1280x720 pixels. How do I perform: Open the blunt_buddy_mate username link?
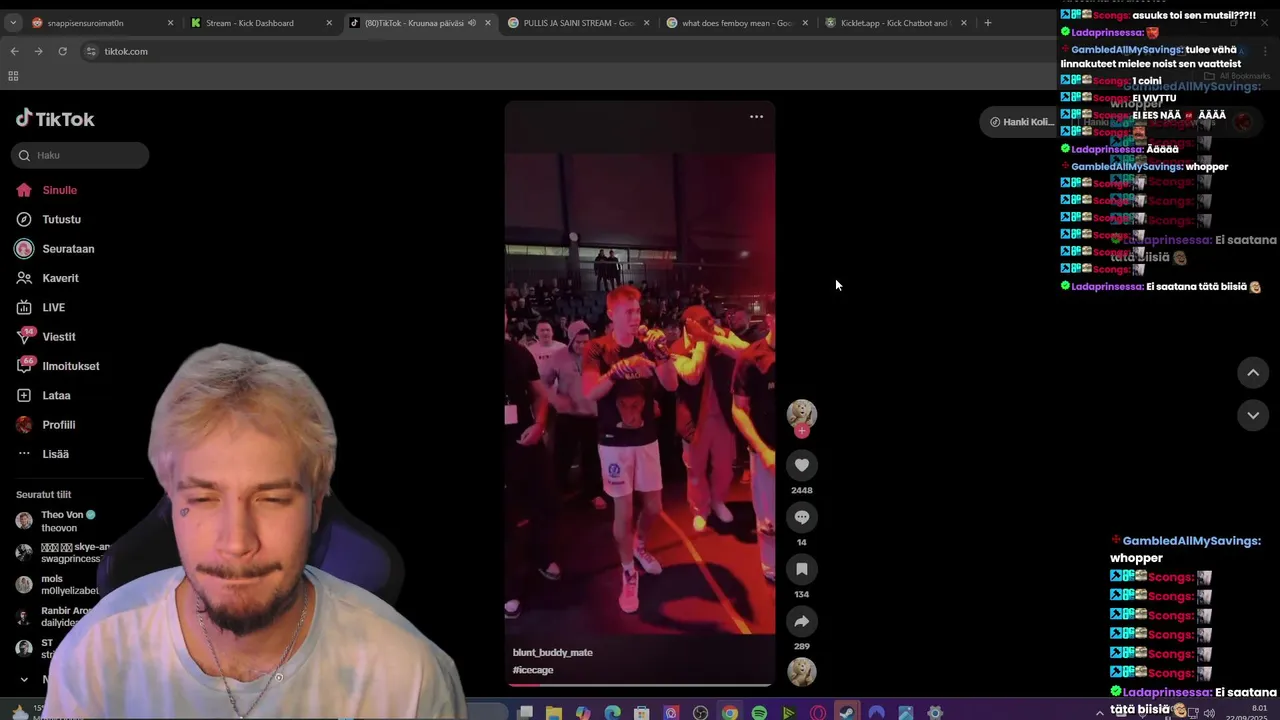click(x=553, y=652)
